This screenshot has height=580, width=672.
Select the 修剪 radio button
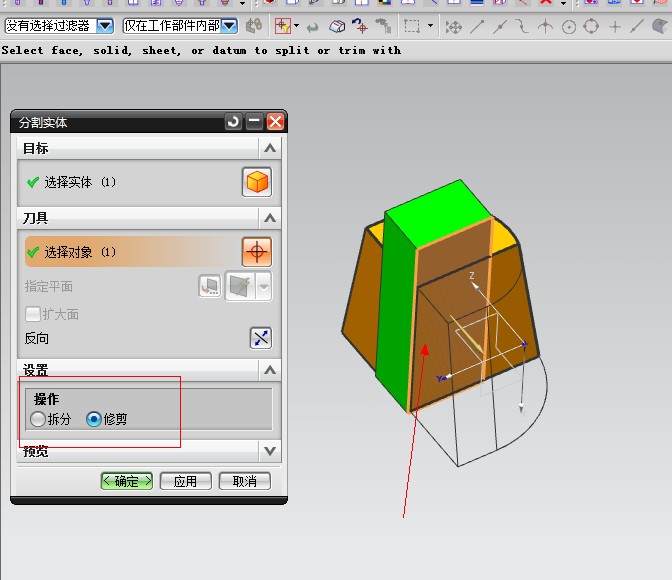click(x=94, y=419)
